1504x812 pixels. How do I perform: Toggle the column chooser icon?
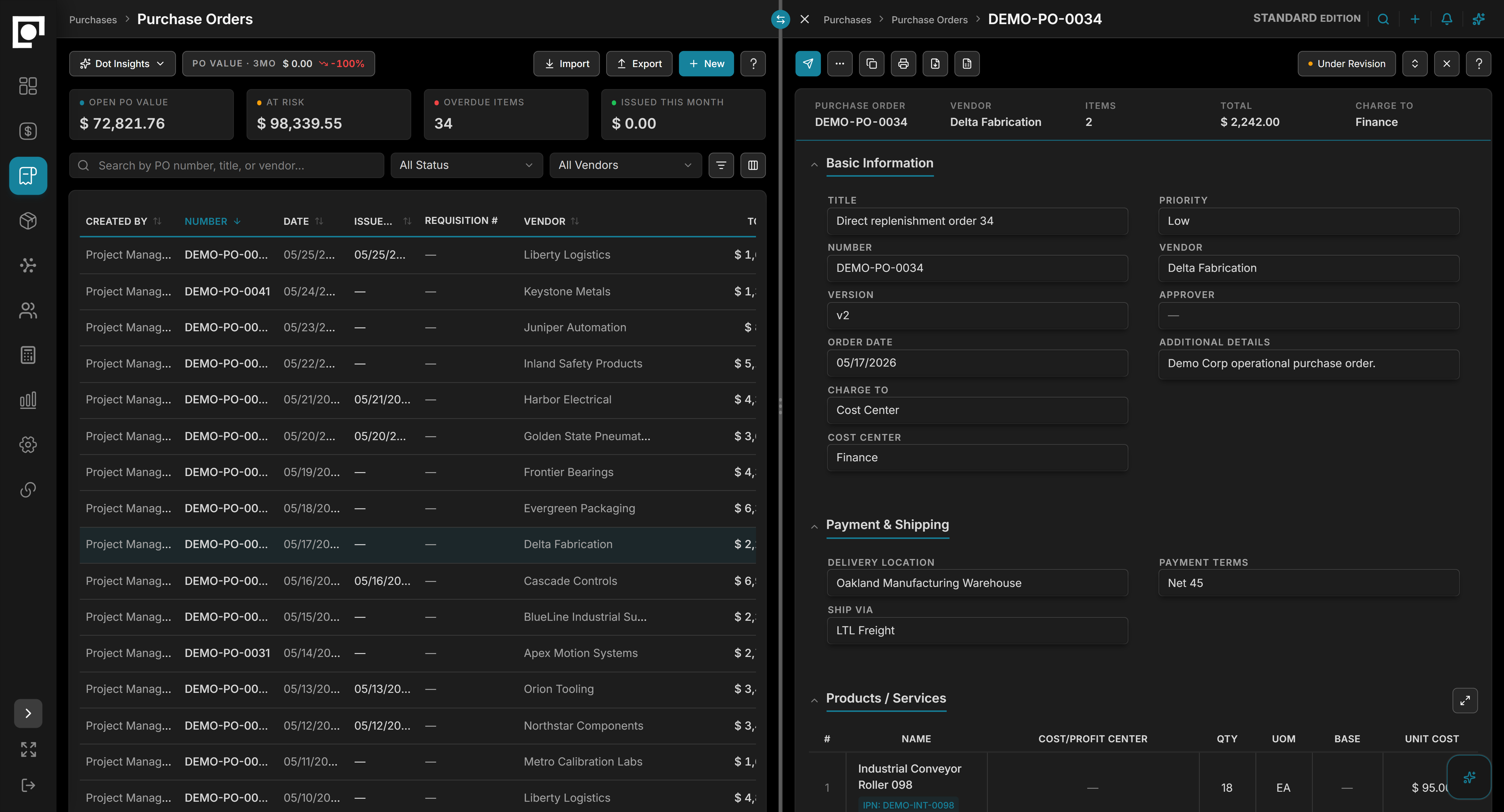coord(753,165)
